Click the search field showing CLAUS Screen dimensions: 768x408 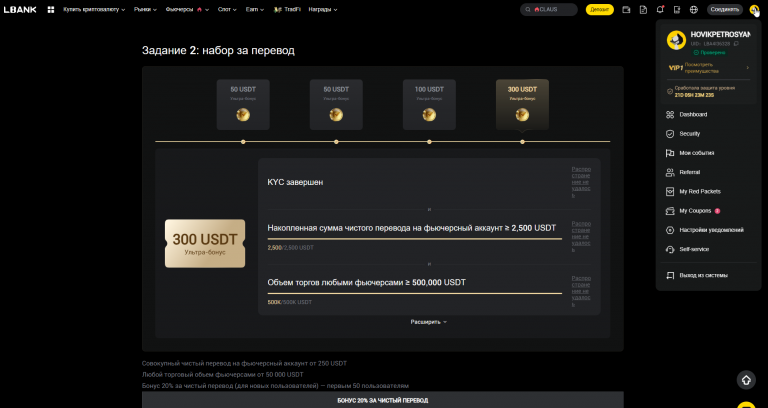coord(549,9)
